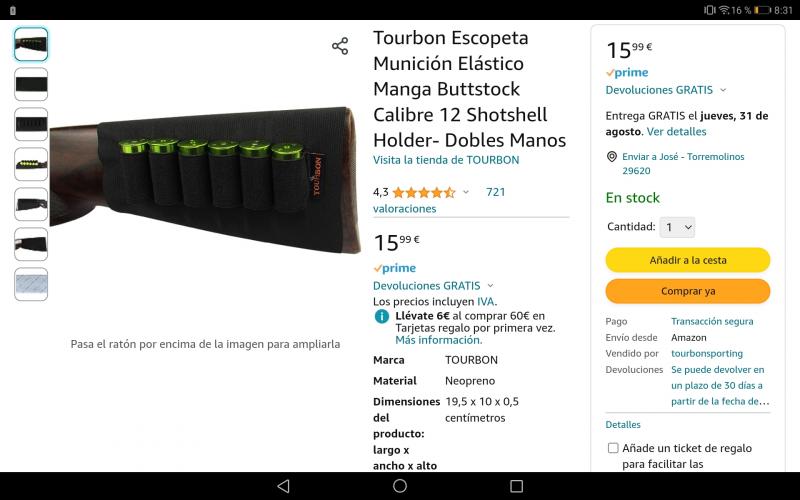Open the Cantidad quantity dropdown
This screenshot has height=500, width=800.
[x=677, y=227]
